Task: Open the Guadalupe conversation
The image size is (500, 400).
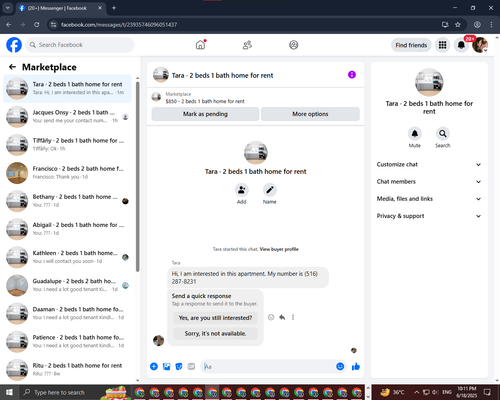Action: click(67, 285)
